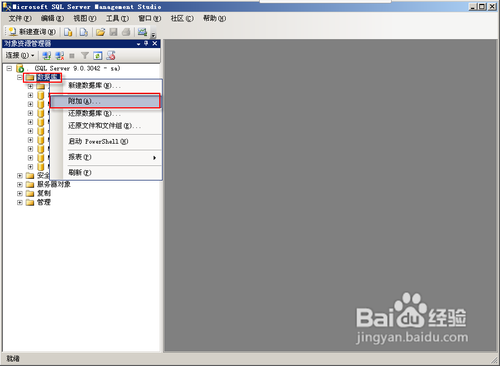The image size is (500, 366).
Task: Click the green server icon in the tree
Action: 20,68
